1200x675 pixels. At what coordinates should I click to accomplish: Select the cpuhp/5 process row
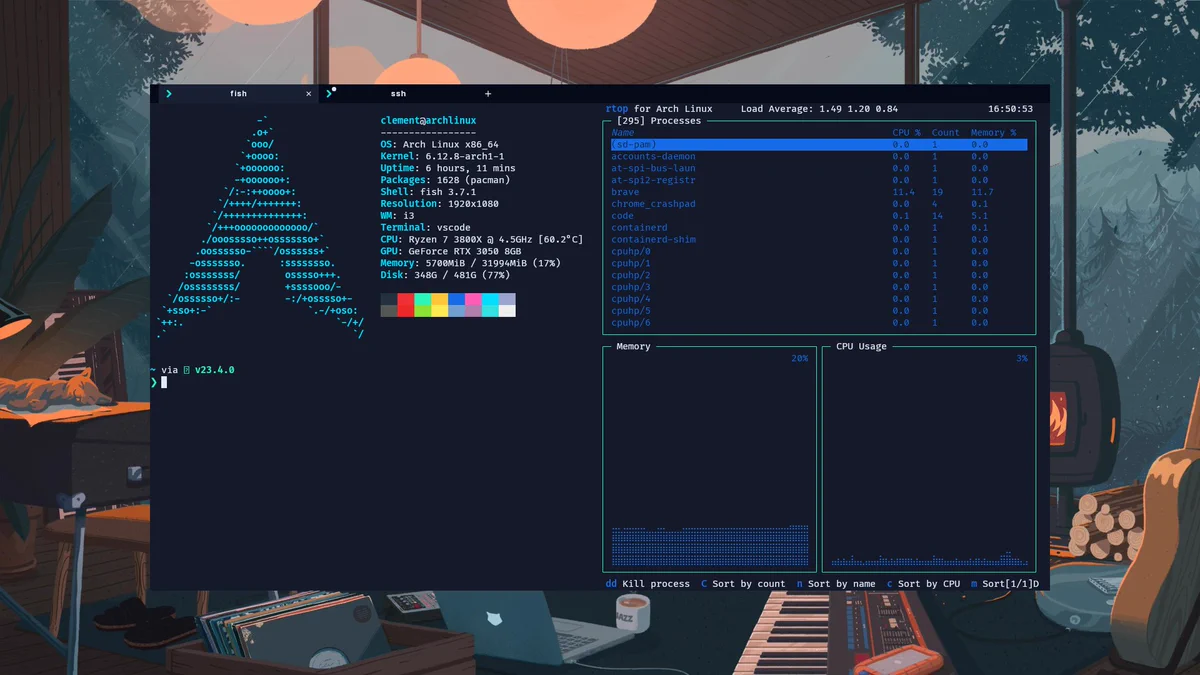pyautogui.click(x=819, y=311)
